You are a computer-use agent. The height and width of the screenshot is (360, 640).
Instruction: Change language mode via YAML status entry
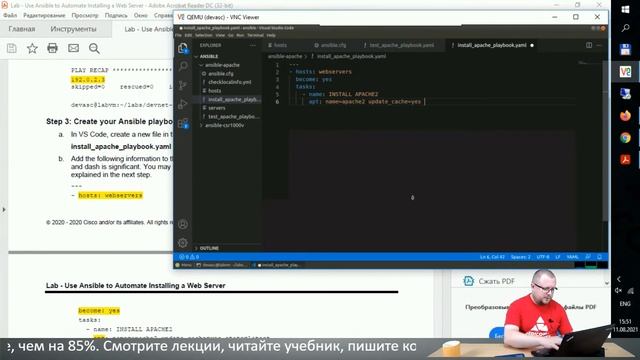point(573,257)
